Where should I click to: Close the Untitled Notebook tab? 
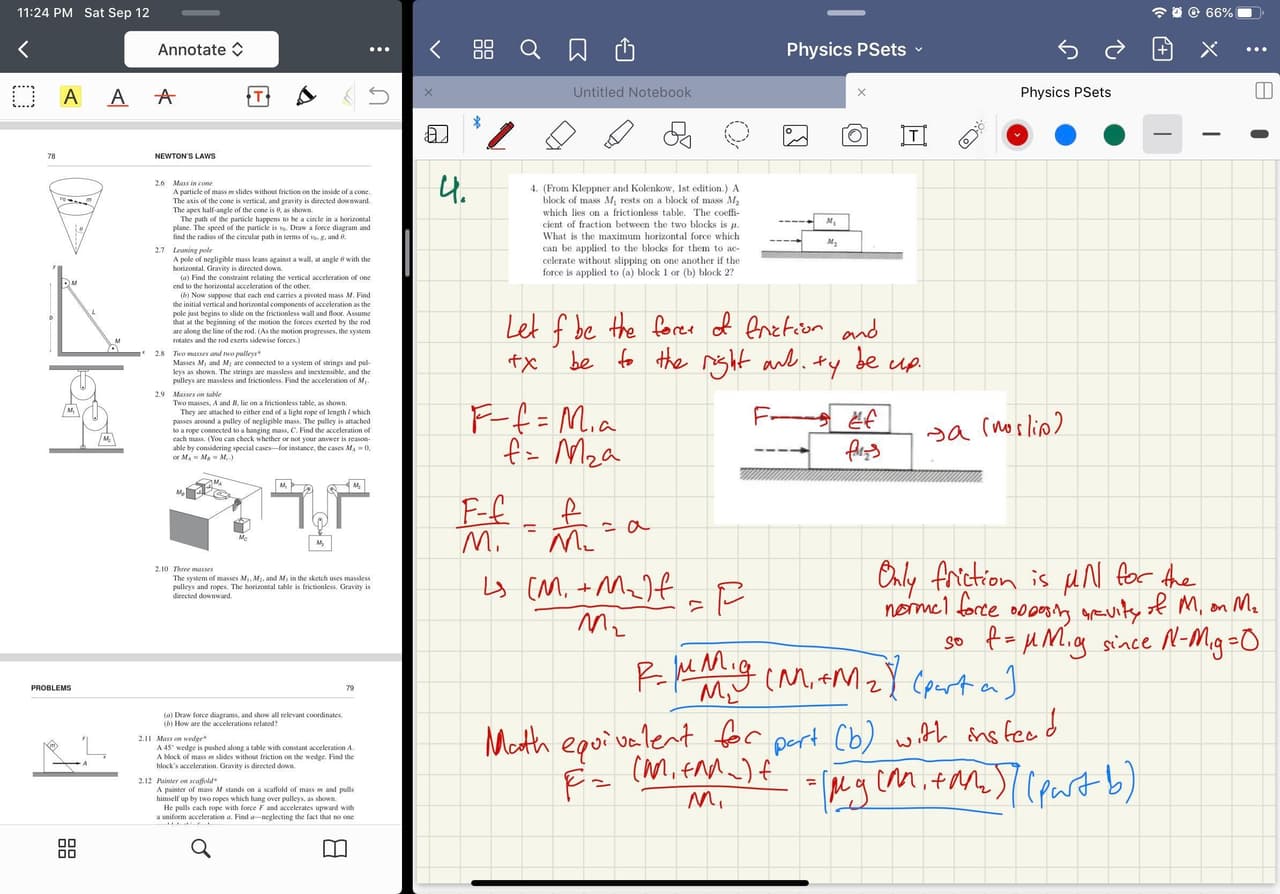[428, 92]
